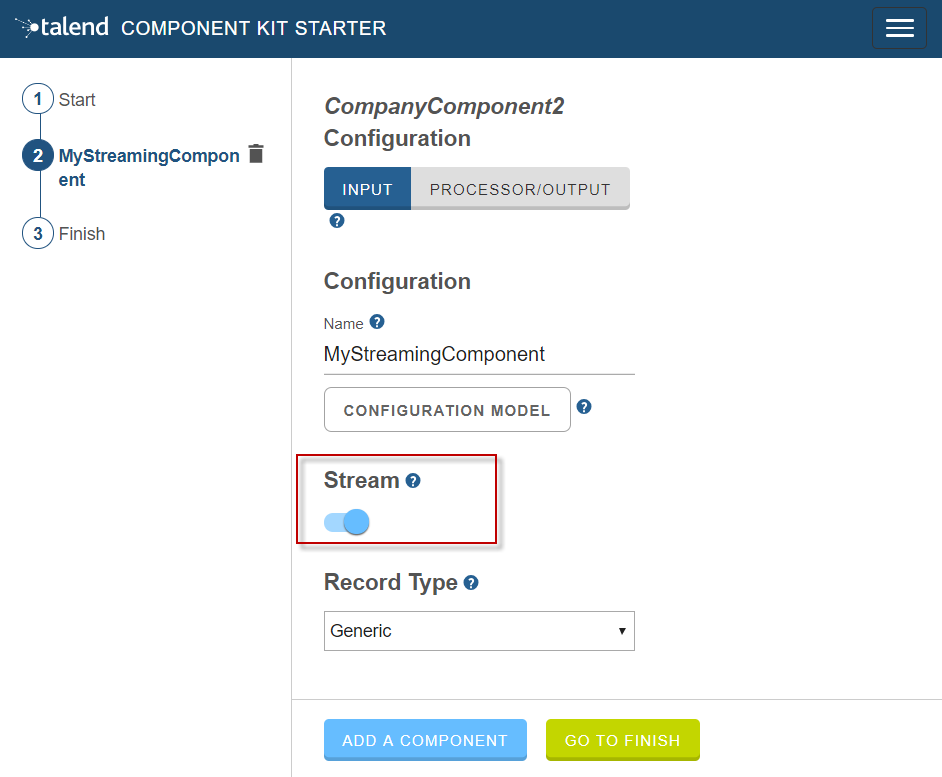This screenshot has width=942, height=777.
Task: Show the Record Type help tooltip
Action: 471,582
